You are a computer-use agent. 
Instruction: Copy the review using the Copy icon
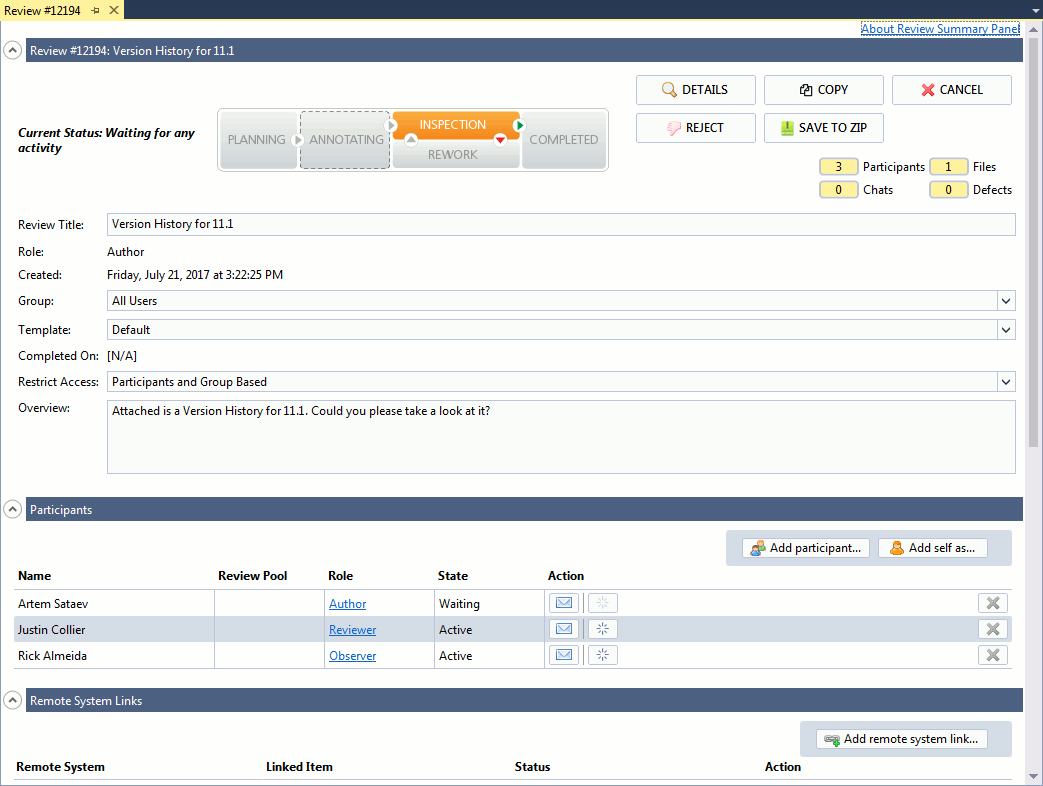tap(823, 89)
